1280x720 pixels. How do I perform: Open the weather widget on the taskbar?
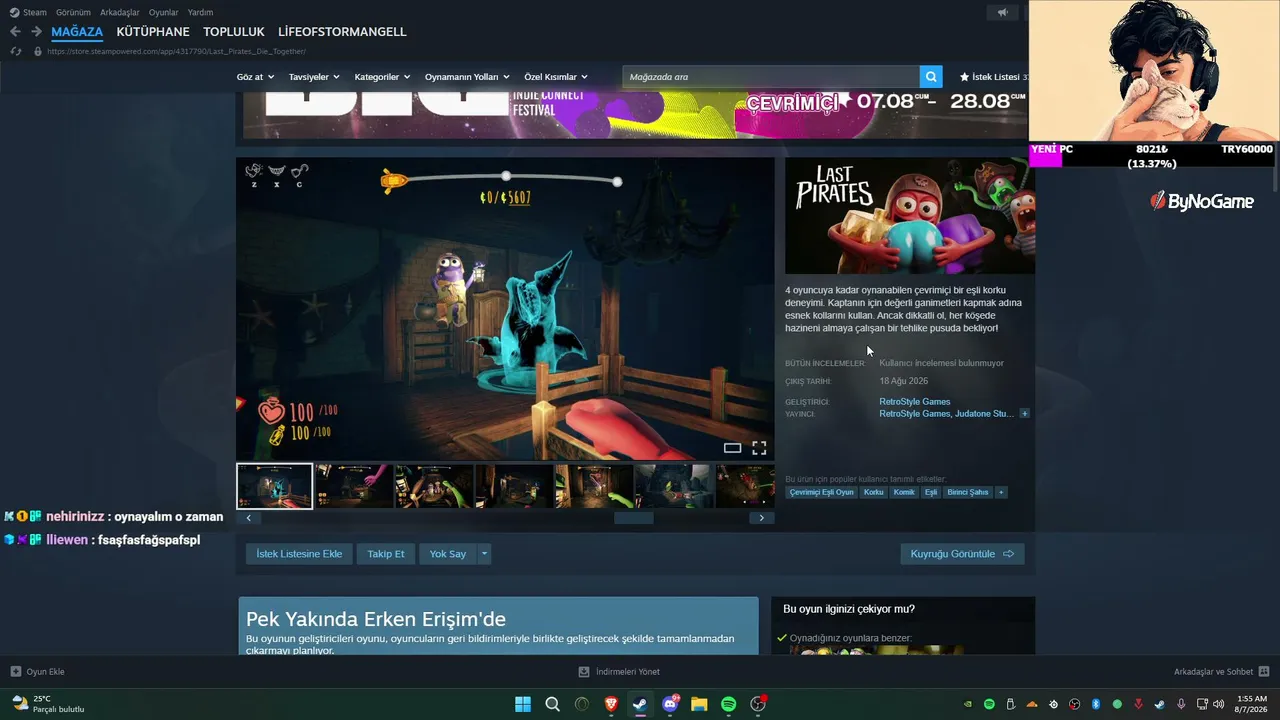tap(48, 704)
